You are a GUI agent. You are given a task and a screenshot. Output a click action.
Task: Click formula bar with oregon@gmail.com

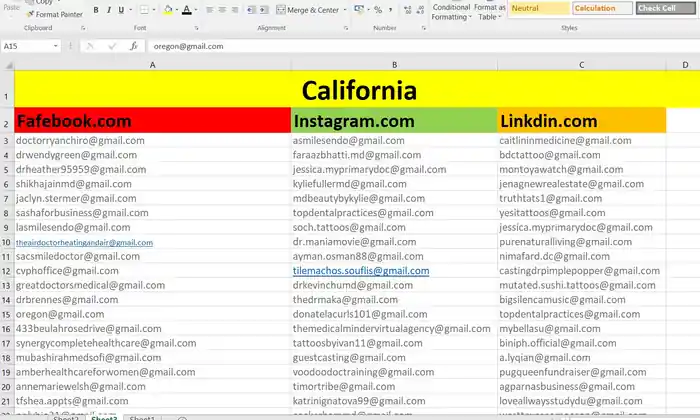[423, 46]
